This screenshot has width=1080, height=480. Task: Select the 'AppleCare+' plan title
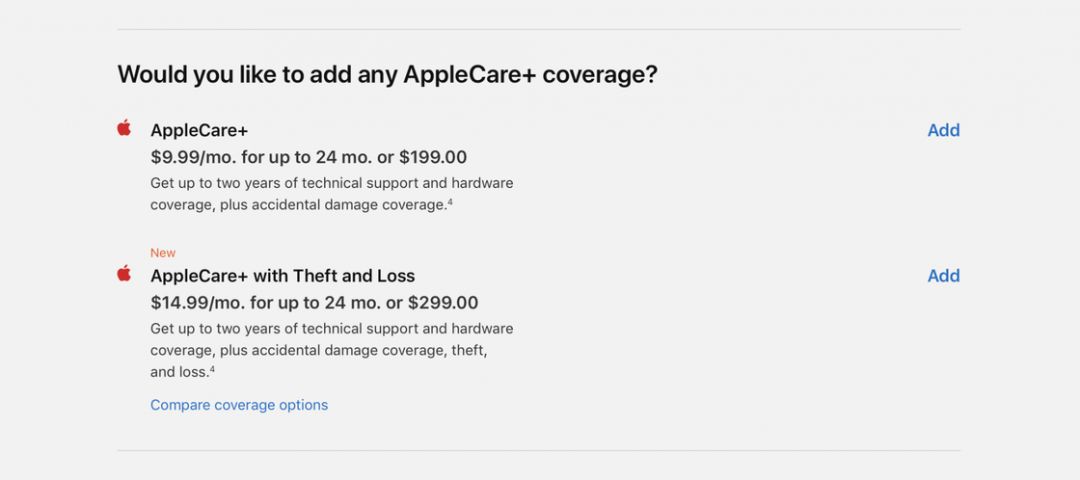199,130
